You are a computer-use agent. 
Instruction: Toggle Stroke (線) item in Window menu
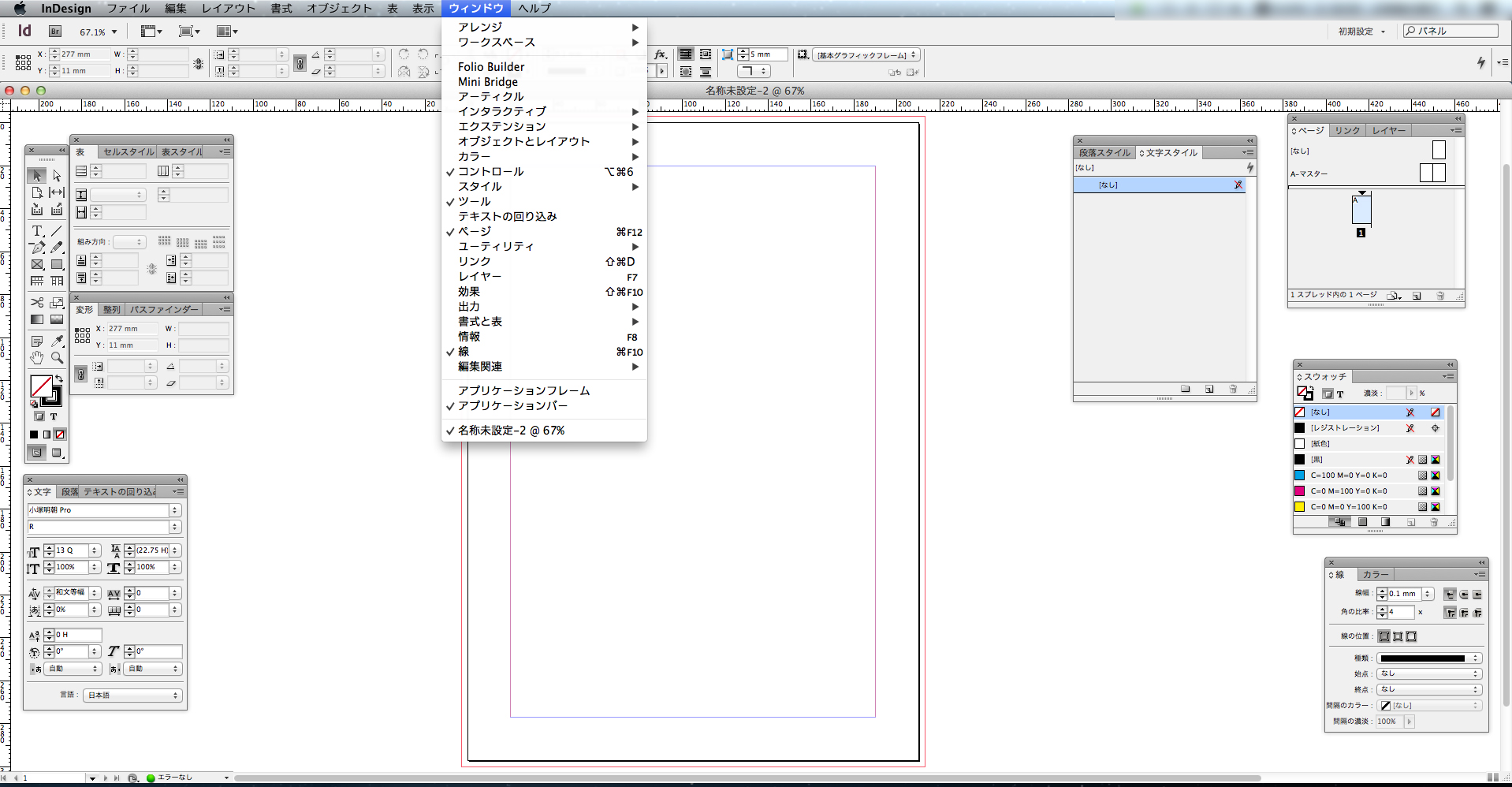coord(544,352)
